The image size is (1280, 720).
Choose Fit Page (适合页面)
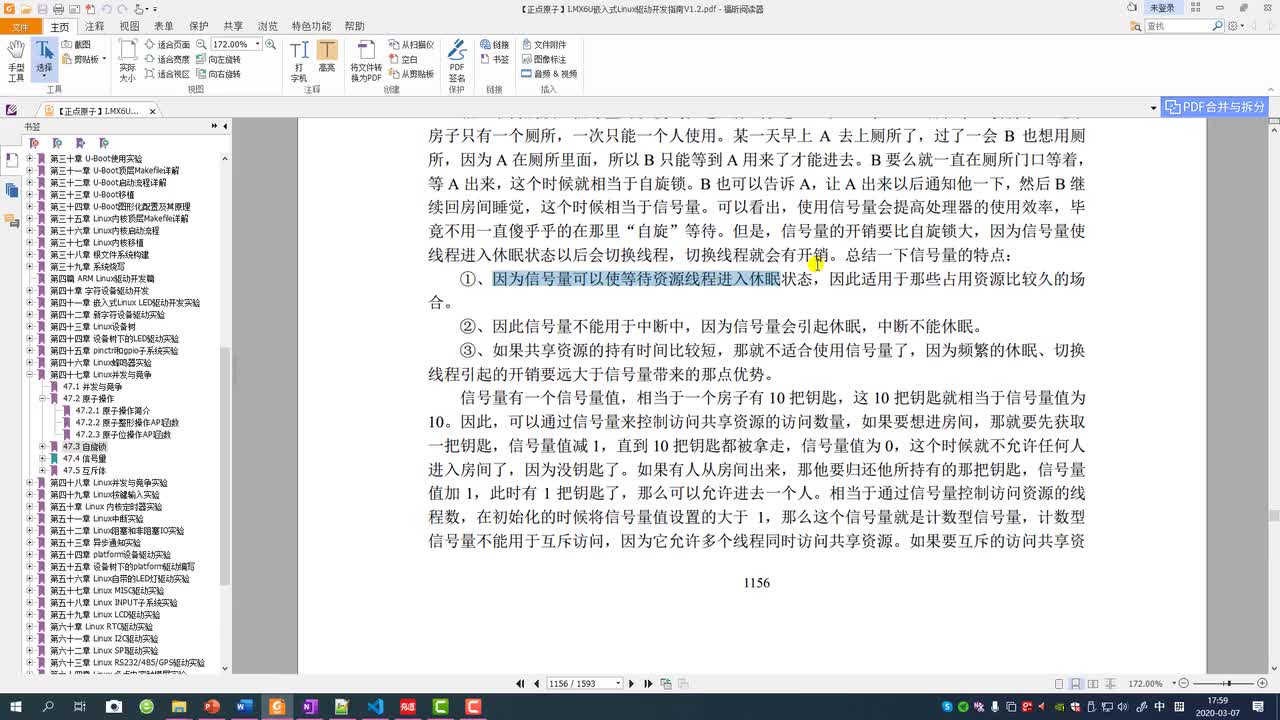[x=167, y=45]
